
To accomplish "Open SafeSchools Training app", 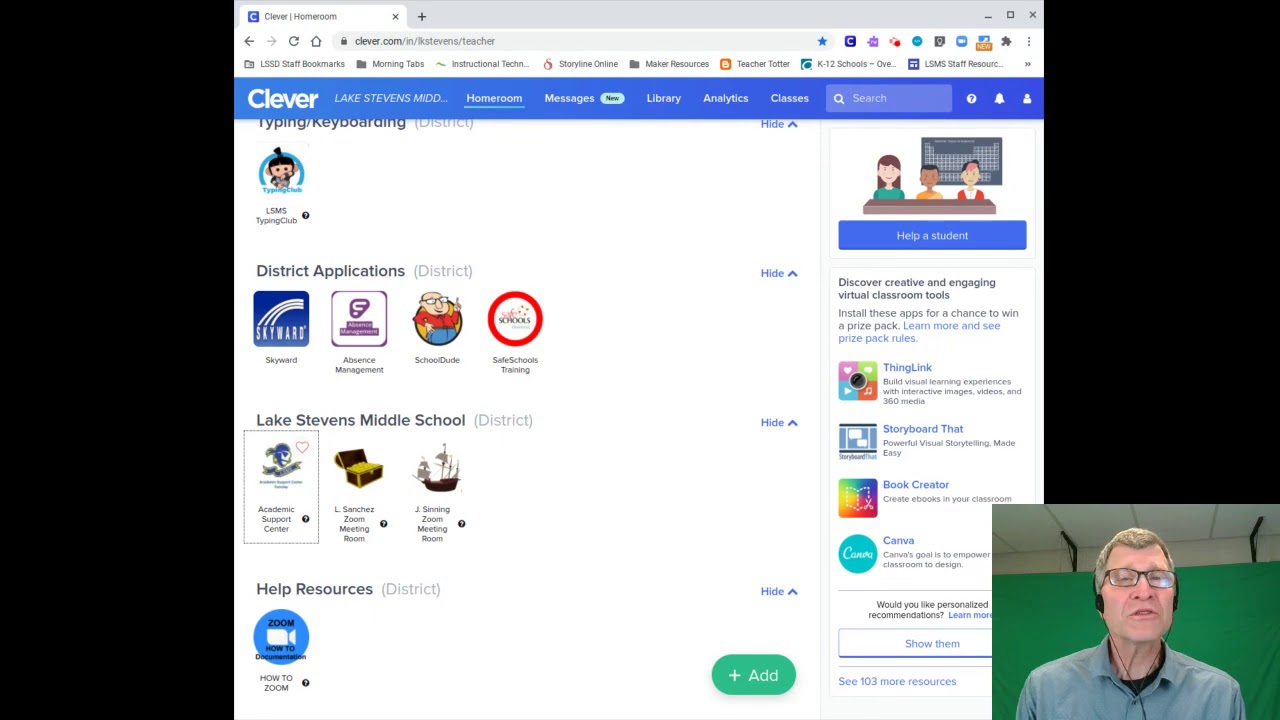I will coord(515,319).
